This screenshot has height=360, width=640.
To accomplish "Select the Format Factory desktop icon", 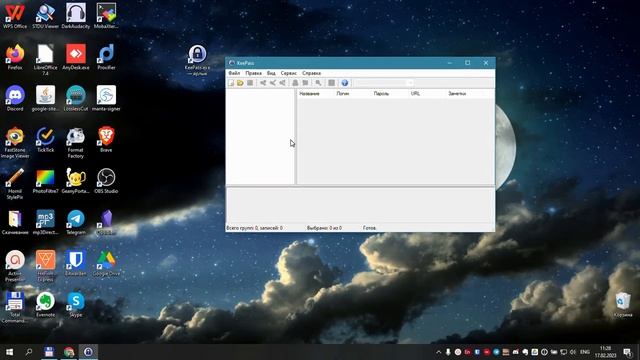I will point(76,142).
